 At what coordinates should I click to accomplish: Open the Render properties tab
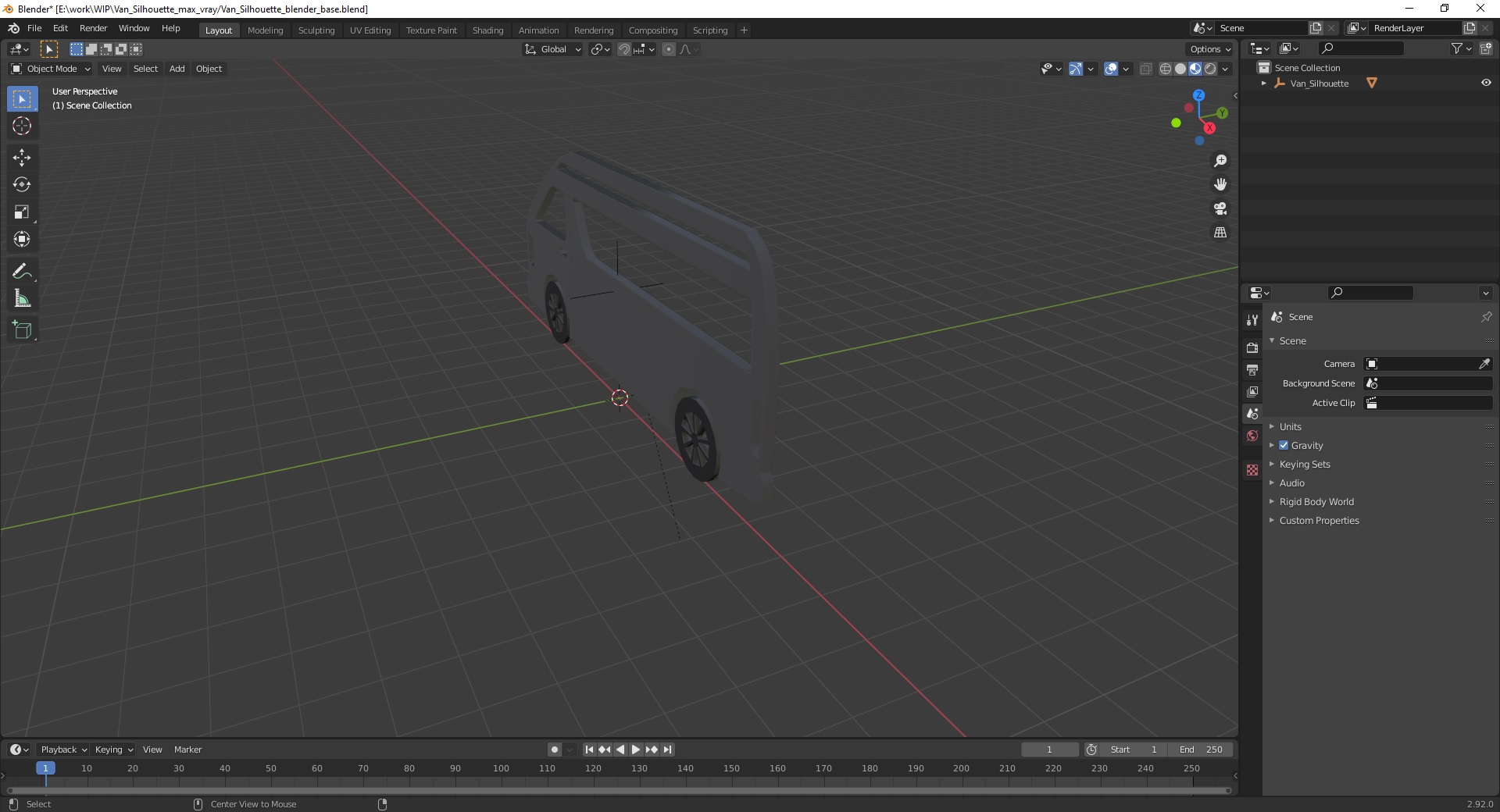click(x=1252, y=347)
